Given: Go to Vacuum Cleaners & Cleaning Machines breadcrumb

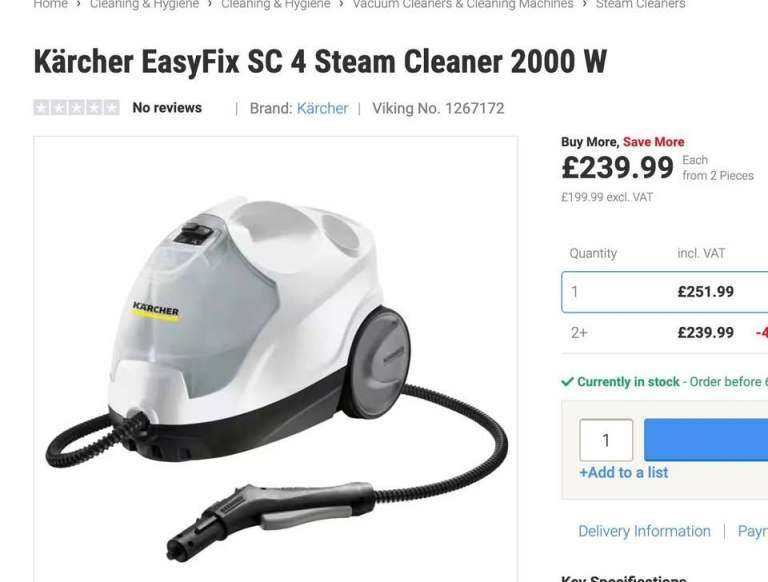Looking at the screenshot, I should click(x=463, y=4).
